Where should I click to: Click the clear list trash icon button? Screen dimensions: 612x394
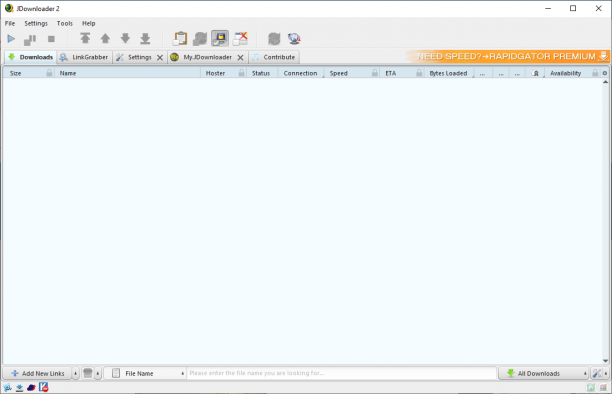(x=88, y=373)
